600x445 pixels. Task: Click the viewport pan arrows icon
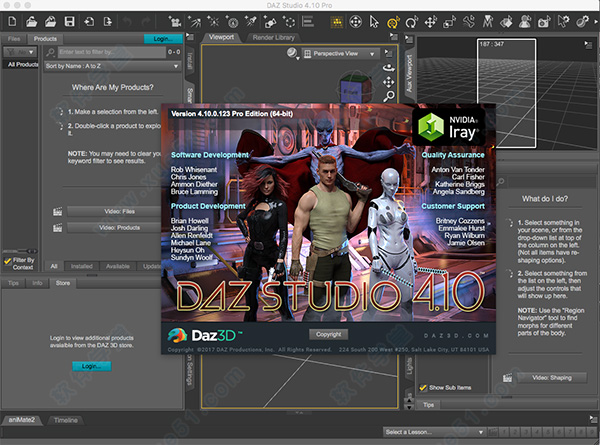[388, 82]
